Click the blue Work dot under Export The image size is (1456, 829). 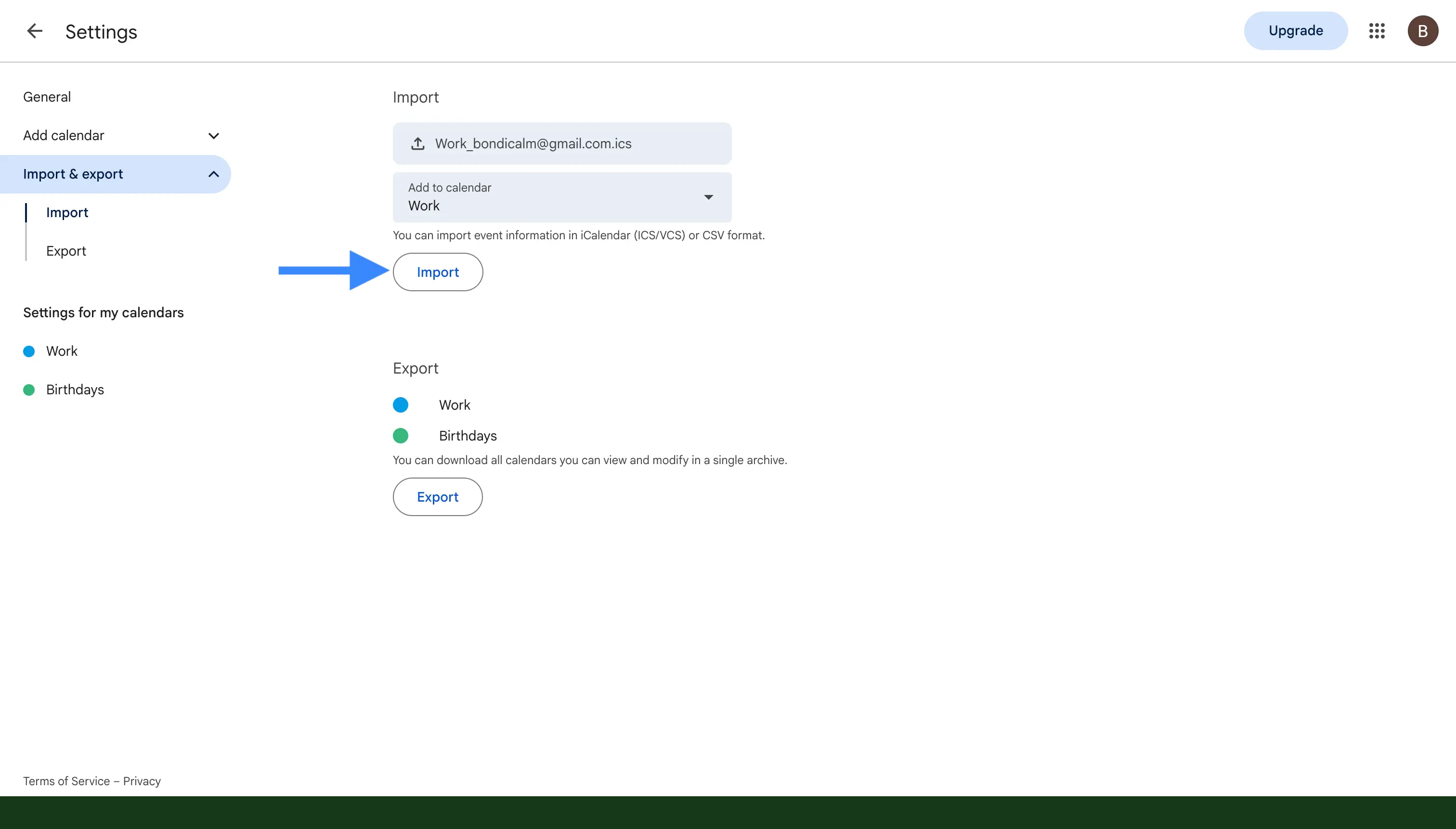click(400, 405)
